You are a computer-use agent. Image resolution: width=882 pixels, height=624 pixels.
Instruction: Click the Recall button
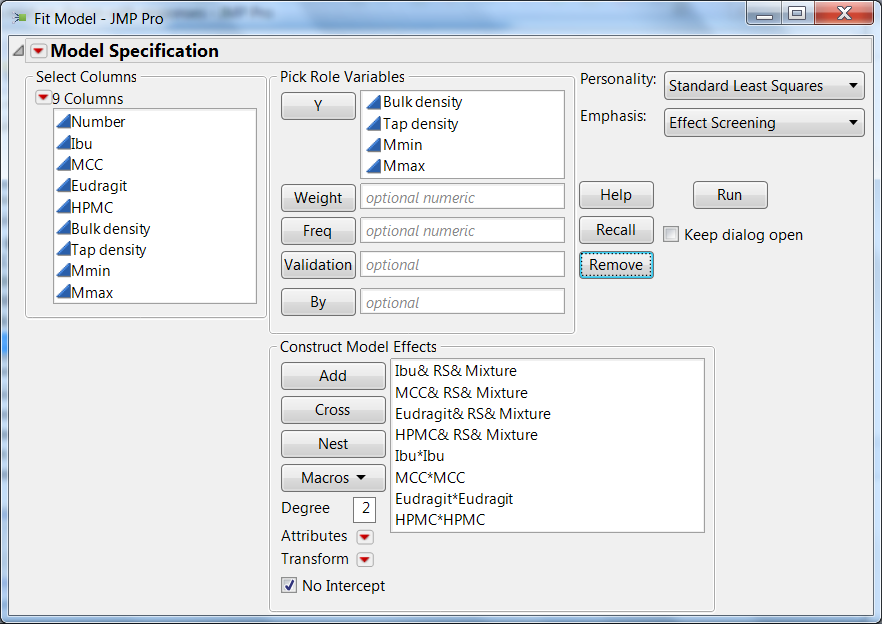point(616,230)
